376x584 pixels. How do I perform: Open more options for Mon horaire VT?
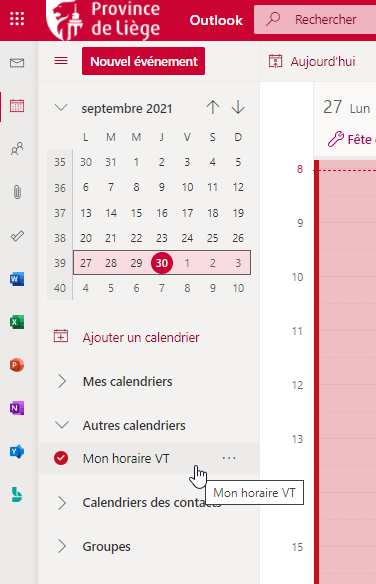pyautogui.click(x=229, y=458)
